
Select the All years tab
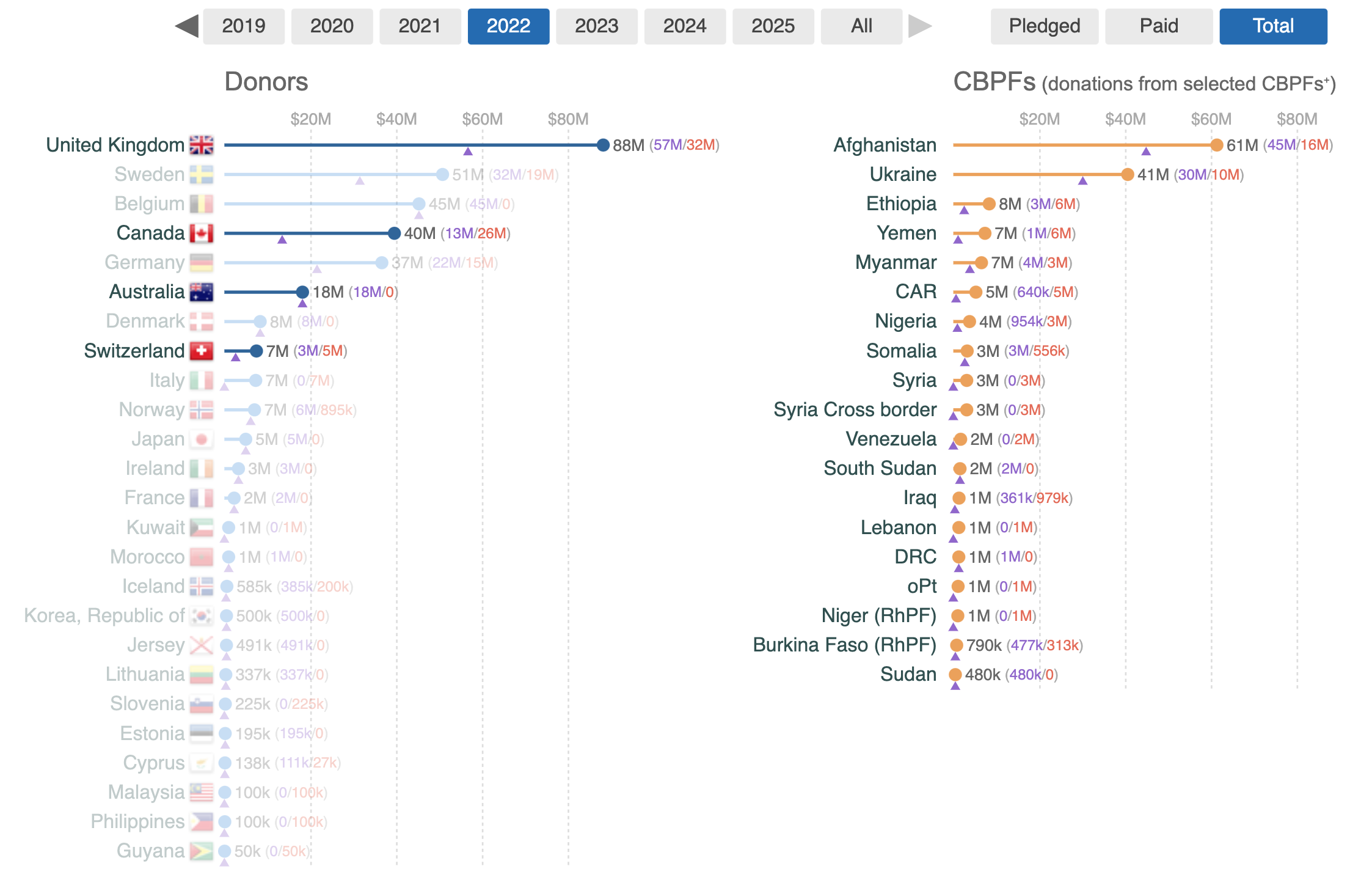tap(861, 26)
